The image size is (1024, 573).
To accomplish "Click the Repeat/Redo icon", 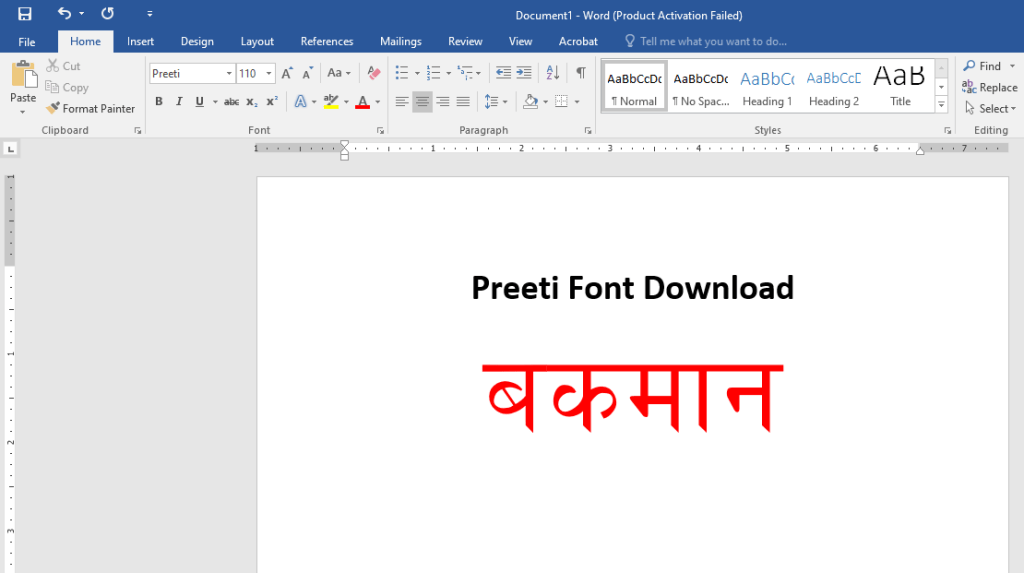I will coord(108,13).
